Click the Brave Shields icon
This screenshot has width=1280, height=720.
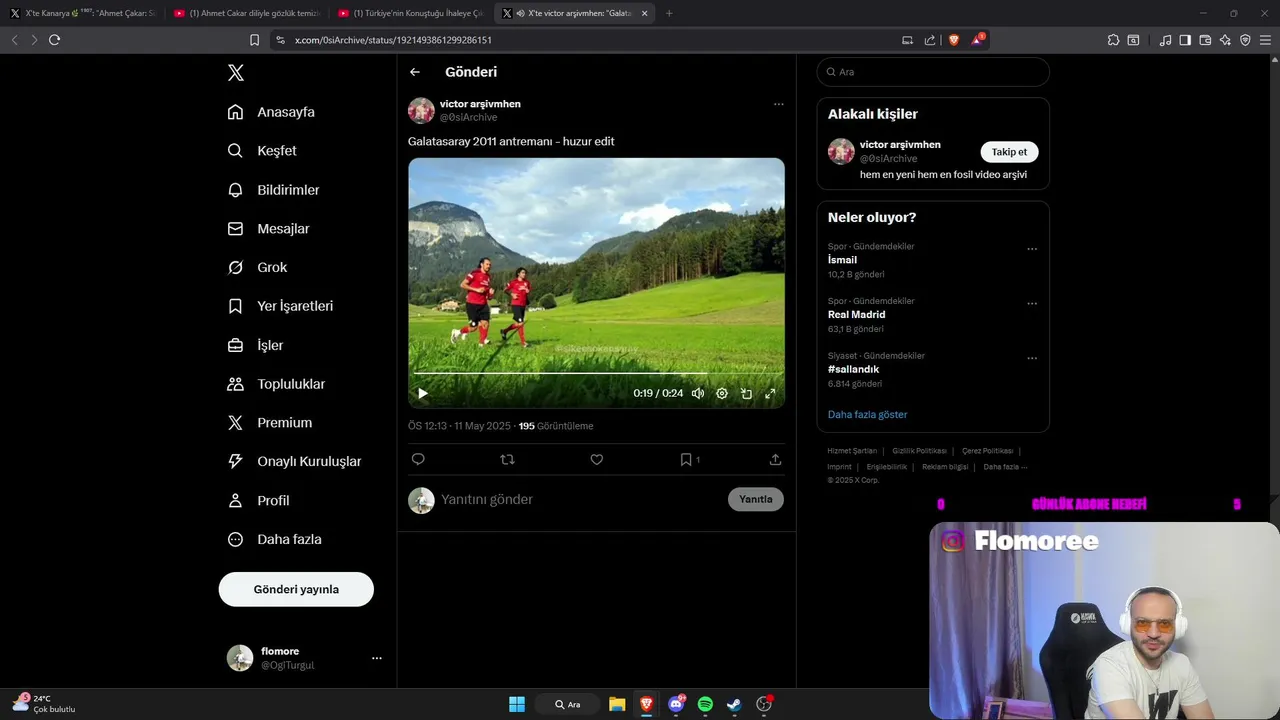coord(954,40)
